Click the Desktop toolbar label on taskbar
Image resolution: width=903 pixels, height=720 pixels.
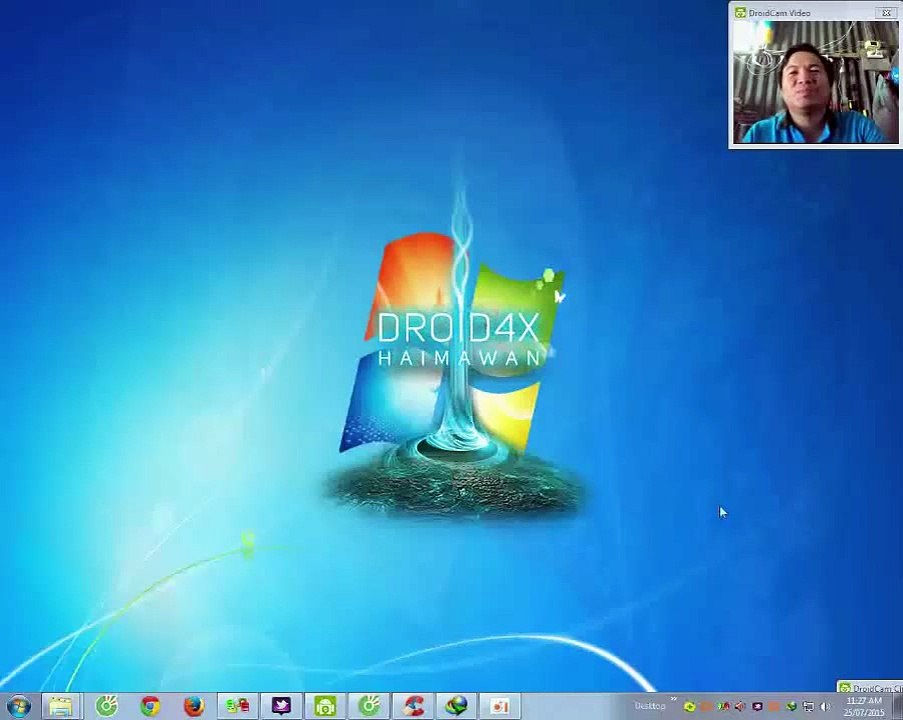(650, 706)
